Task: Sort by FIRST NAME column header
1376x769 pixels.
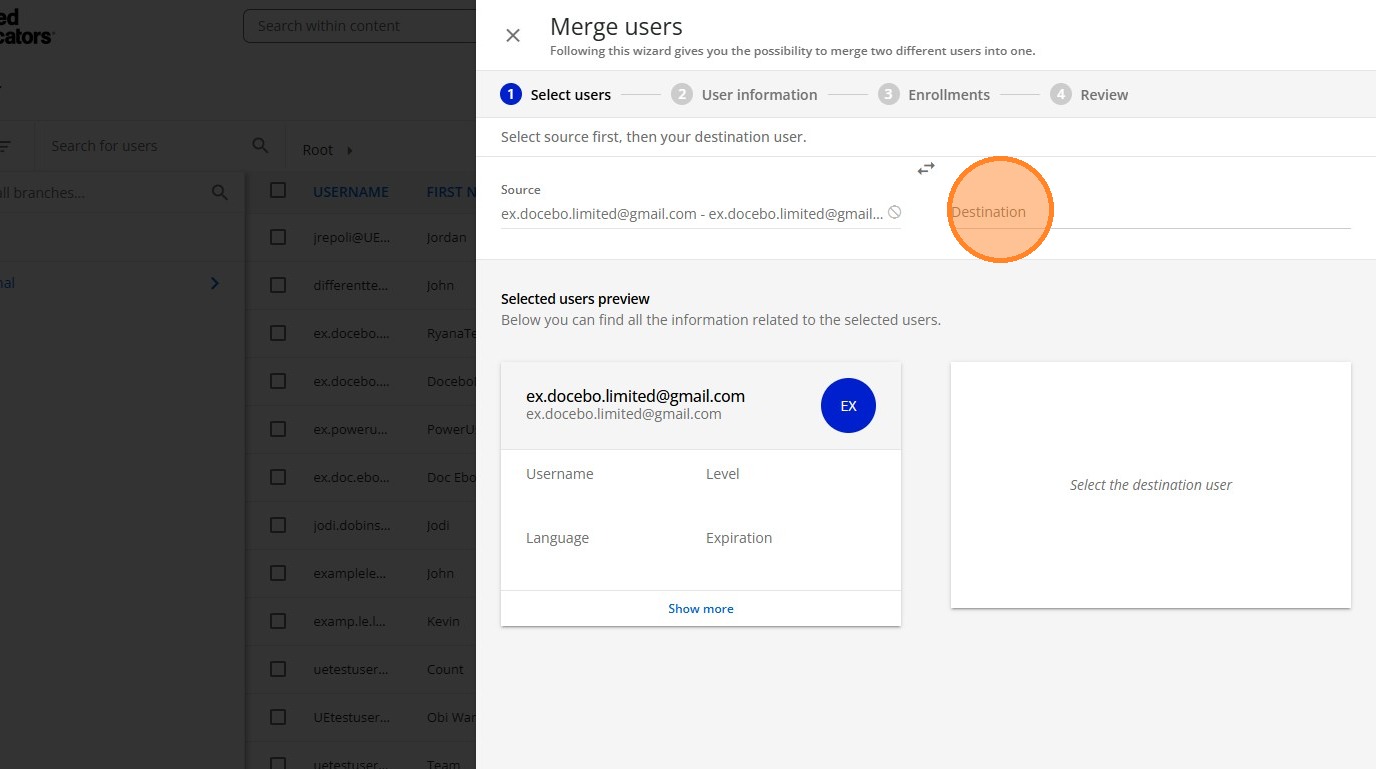Action: click(x=451, y=192)
